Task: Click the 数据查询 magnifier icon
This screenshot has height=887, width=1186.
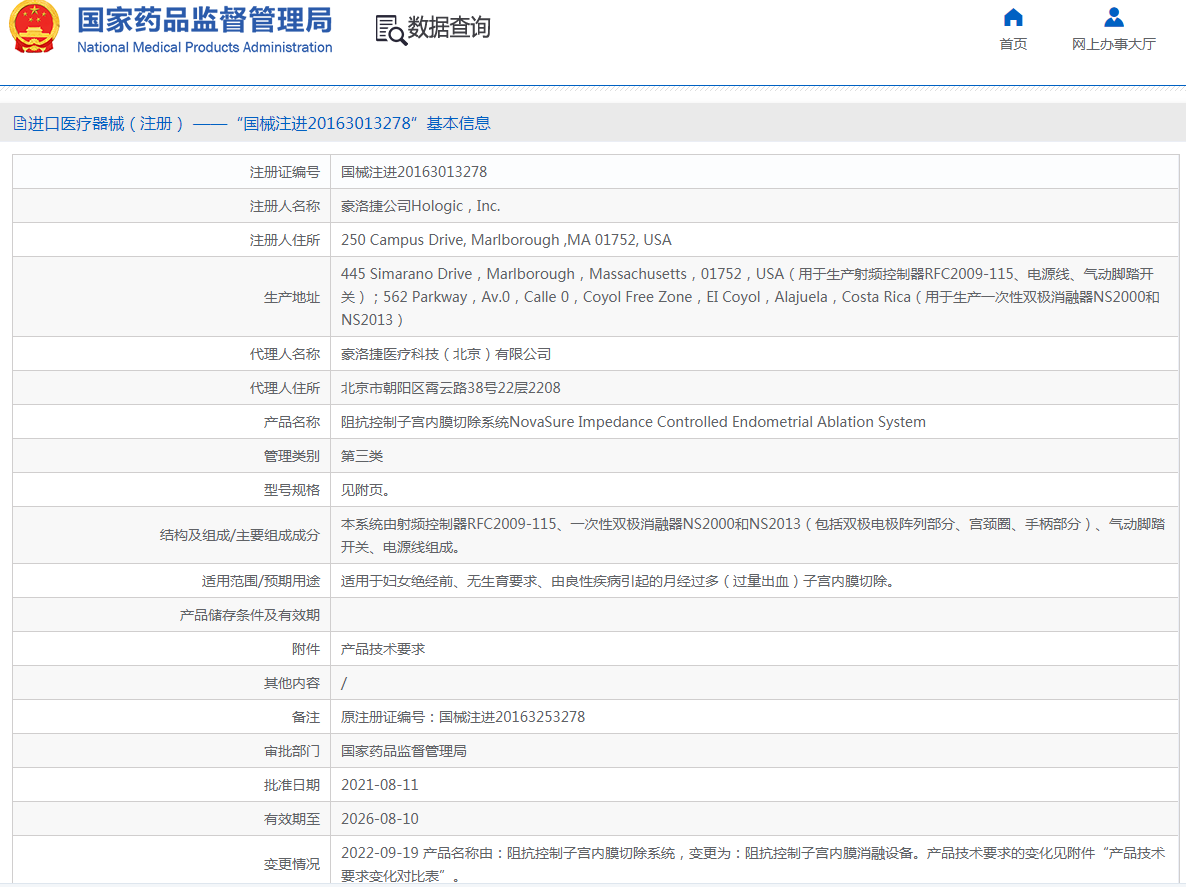Action: click(391, 29)
